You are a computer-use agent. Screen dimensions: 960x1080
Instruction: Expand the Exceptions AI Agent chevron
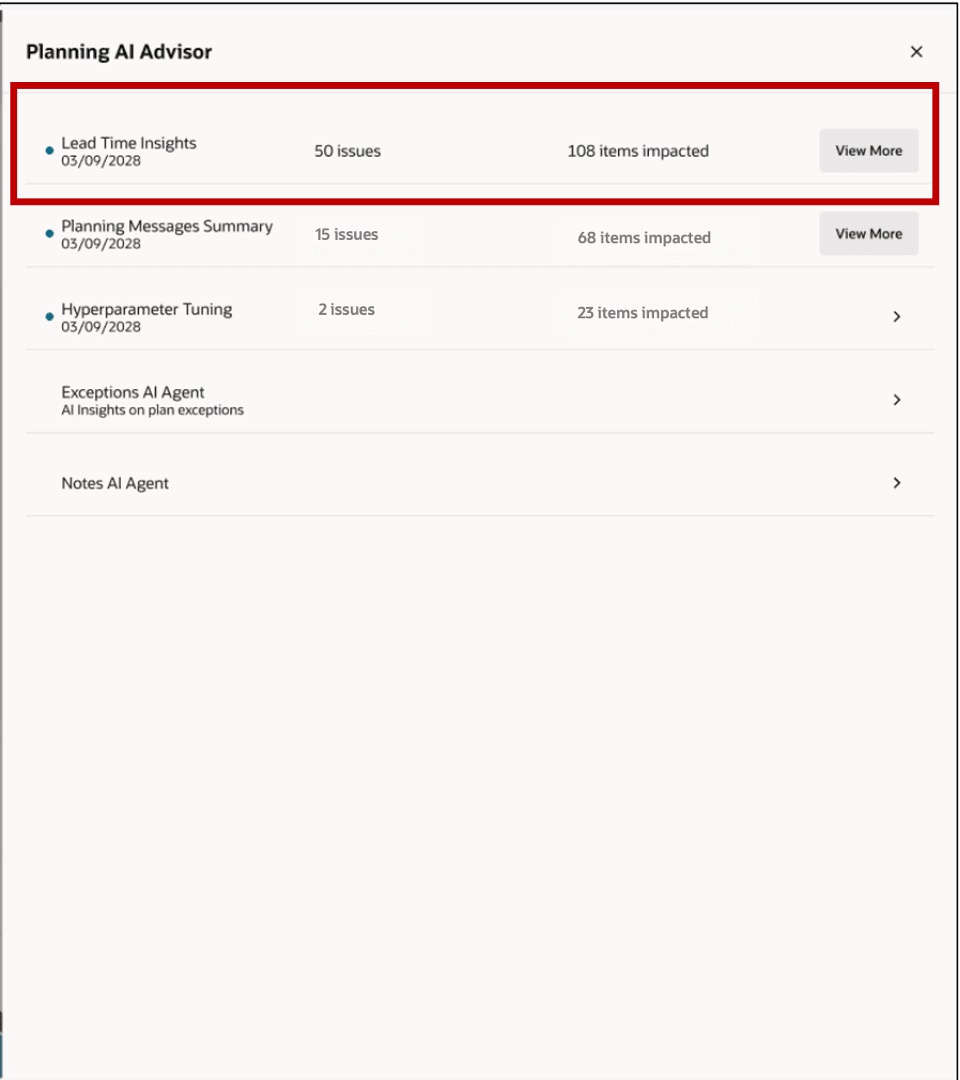pos(897,399)
